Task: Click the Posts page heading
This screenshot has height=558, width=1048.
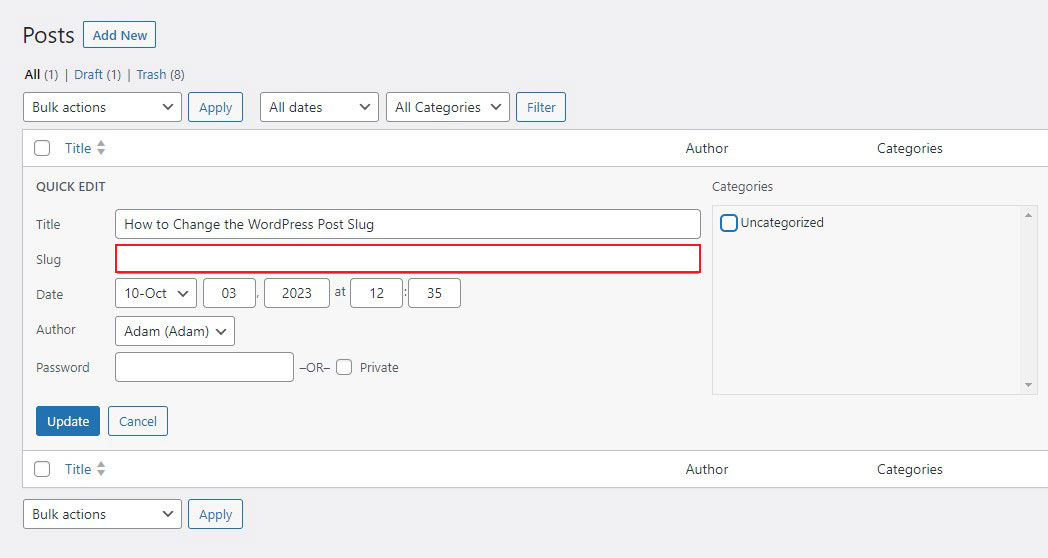Action: 49,35
